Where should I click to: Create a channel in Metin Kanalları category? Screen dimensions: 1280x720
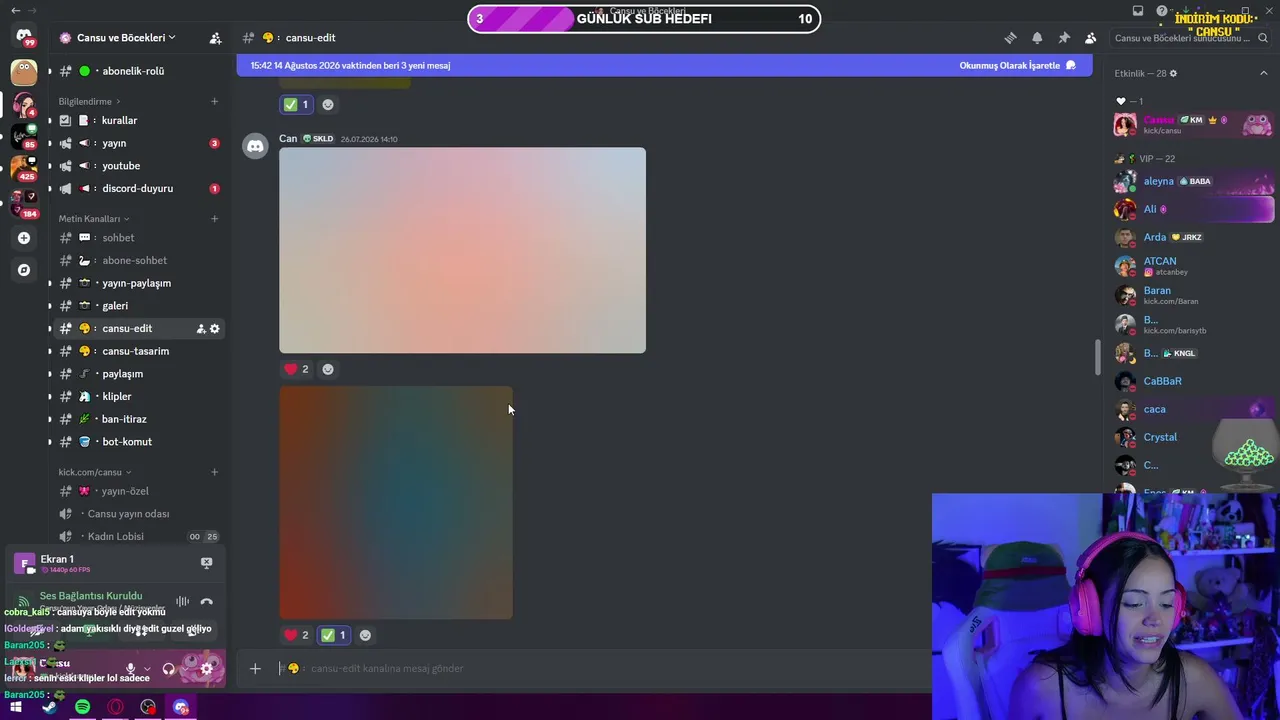pos(214,219)
